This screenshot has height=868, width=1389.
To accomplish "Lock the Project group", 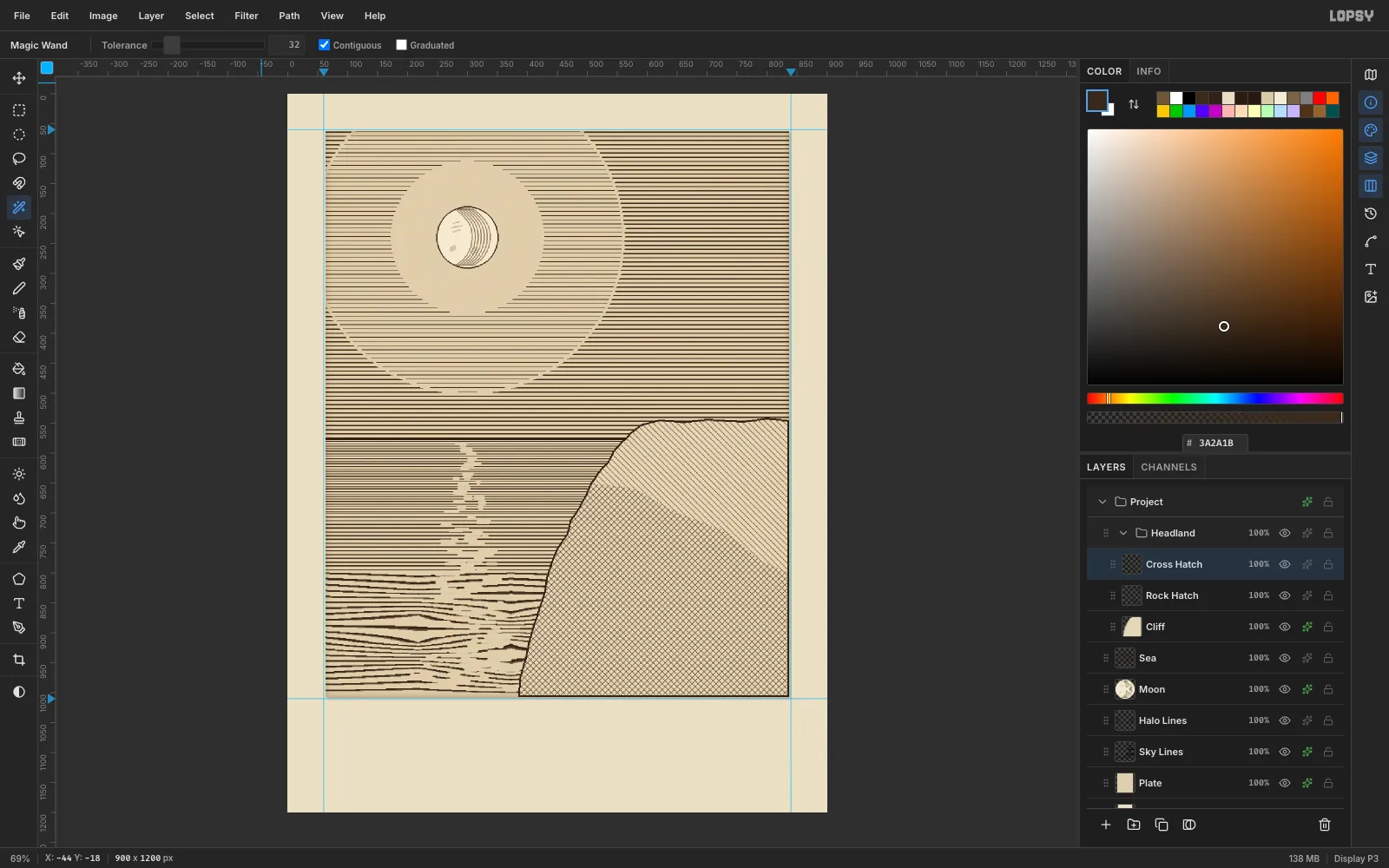I will [x=1328, y=502].
